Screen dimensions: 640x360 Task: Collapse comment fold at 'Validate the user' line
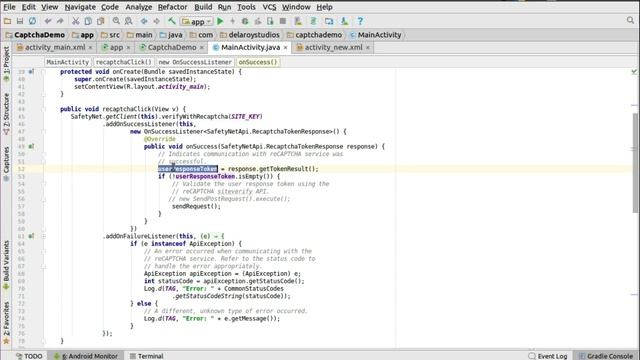coord(44,184)
